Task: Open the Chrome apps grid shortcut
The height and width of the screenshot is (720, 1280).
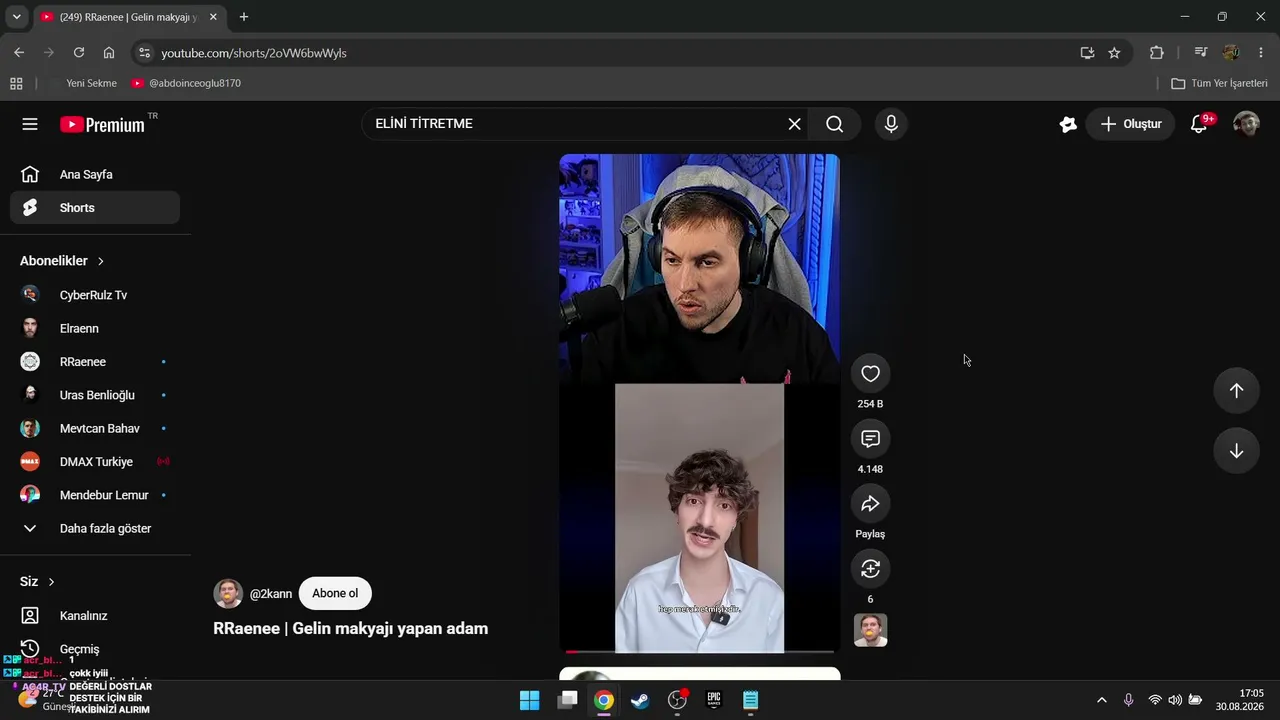Action: (16, 83)
